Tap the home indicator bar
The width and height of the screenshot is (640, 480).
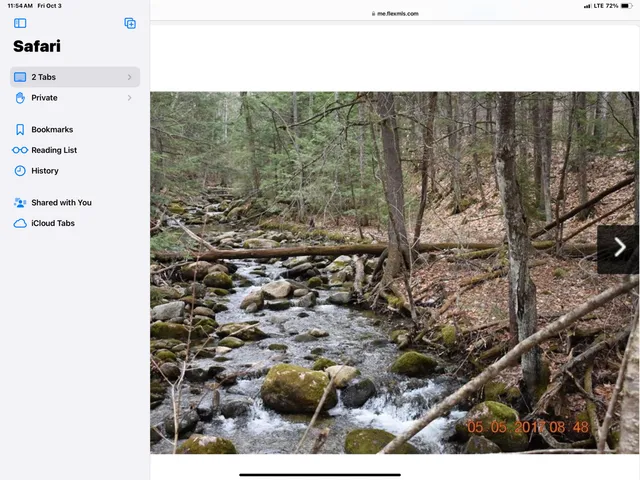tap(320, 474)
